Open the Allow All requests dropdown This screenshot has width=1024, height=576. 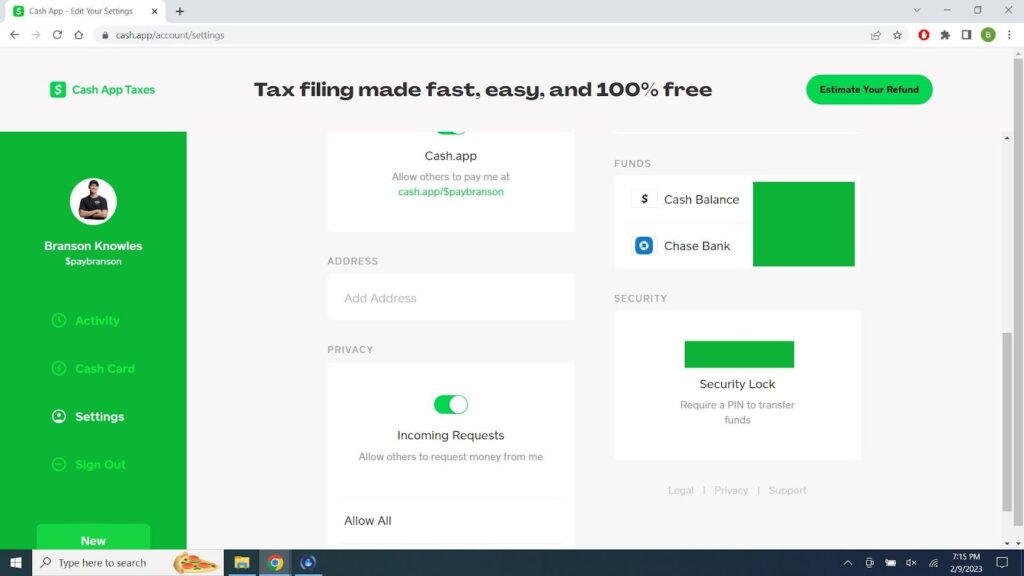450,521
